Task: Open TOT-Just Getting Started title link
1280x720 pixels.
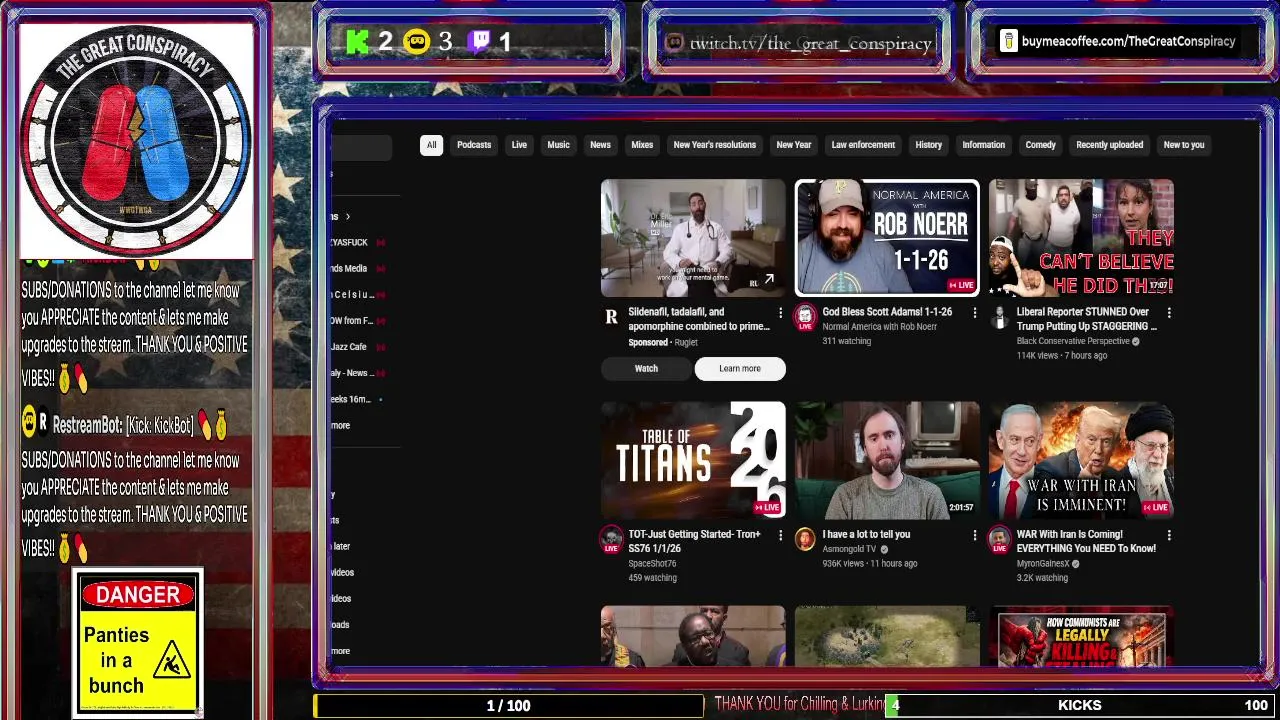Action: (694, 541)
